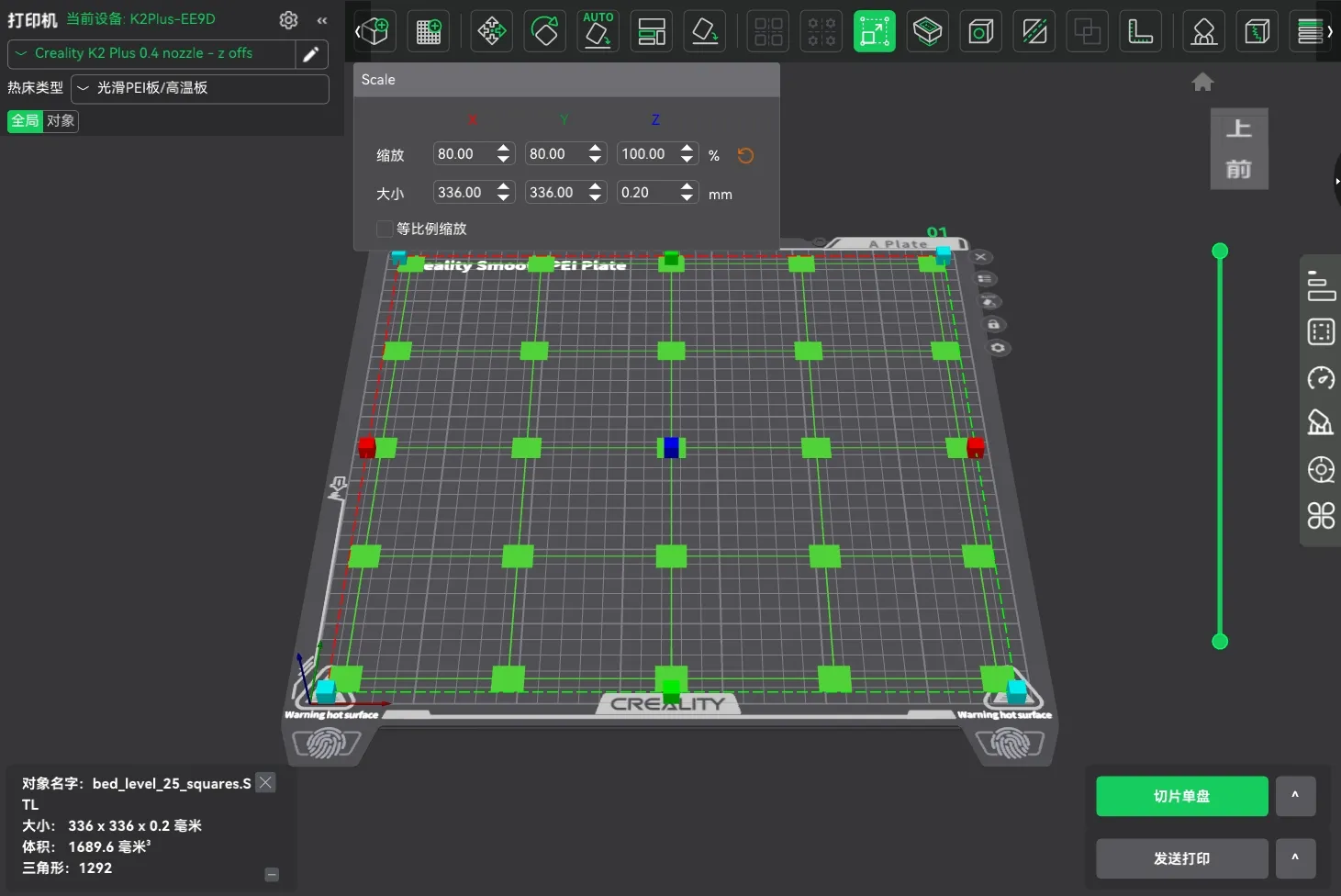Select the Rotate tool
This screenshot has height=896, width=1341.
(545, 32)
